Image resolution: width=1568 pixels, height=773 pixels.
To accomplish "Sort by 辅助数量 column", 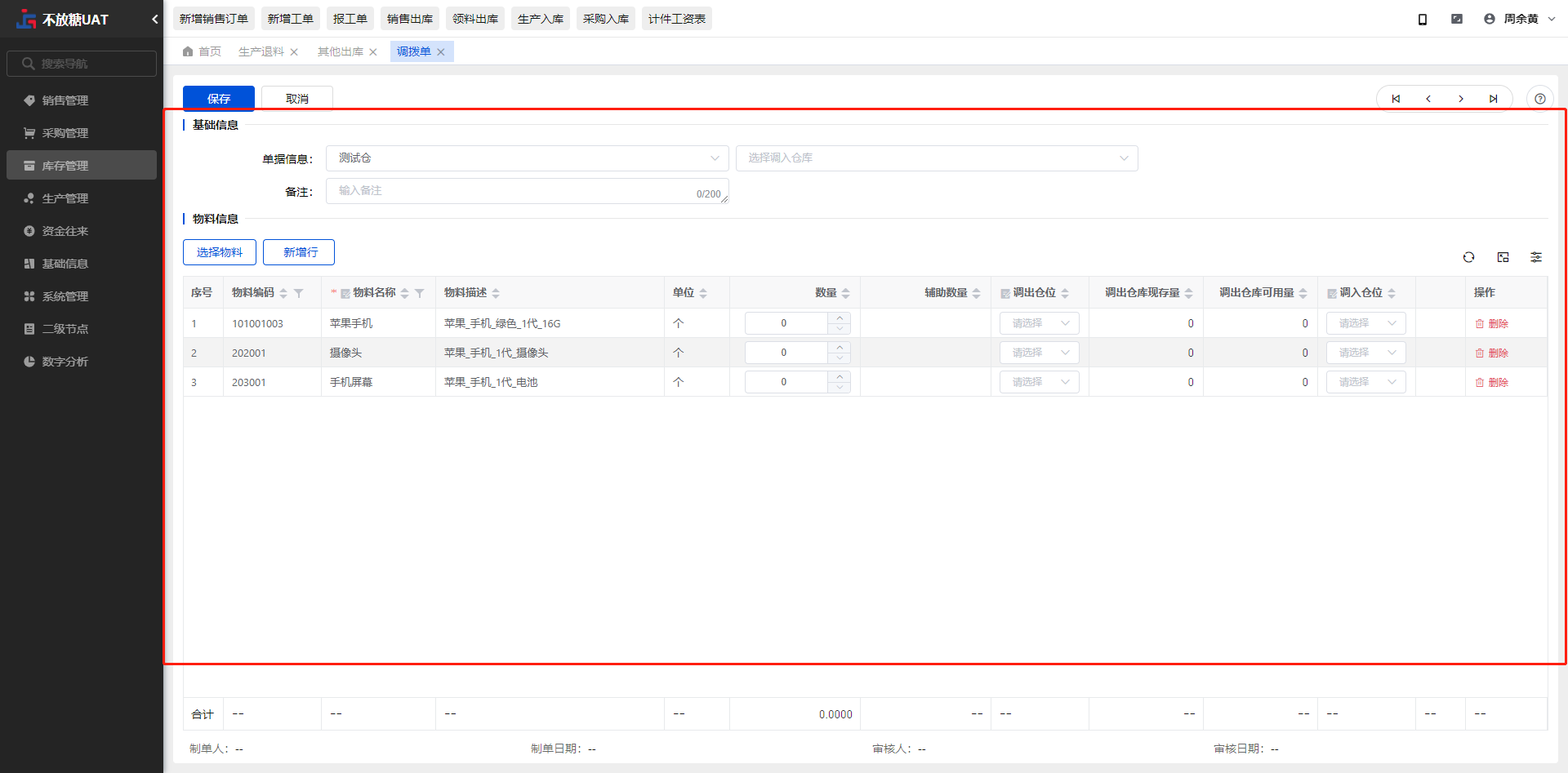I will tap(977, 293).
